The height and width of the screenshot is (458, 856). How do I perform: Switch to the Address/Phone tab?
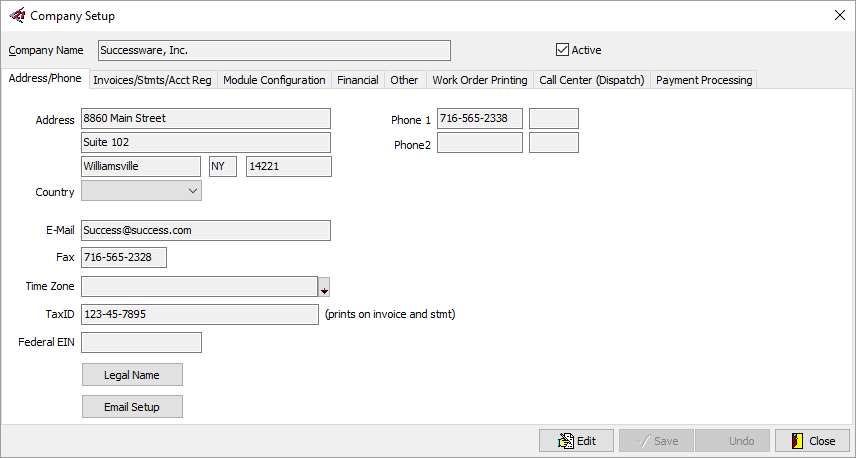point(45,78)
